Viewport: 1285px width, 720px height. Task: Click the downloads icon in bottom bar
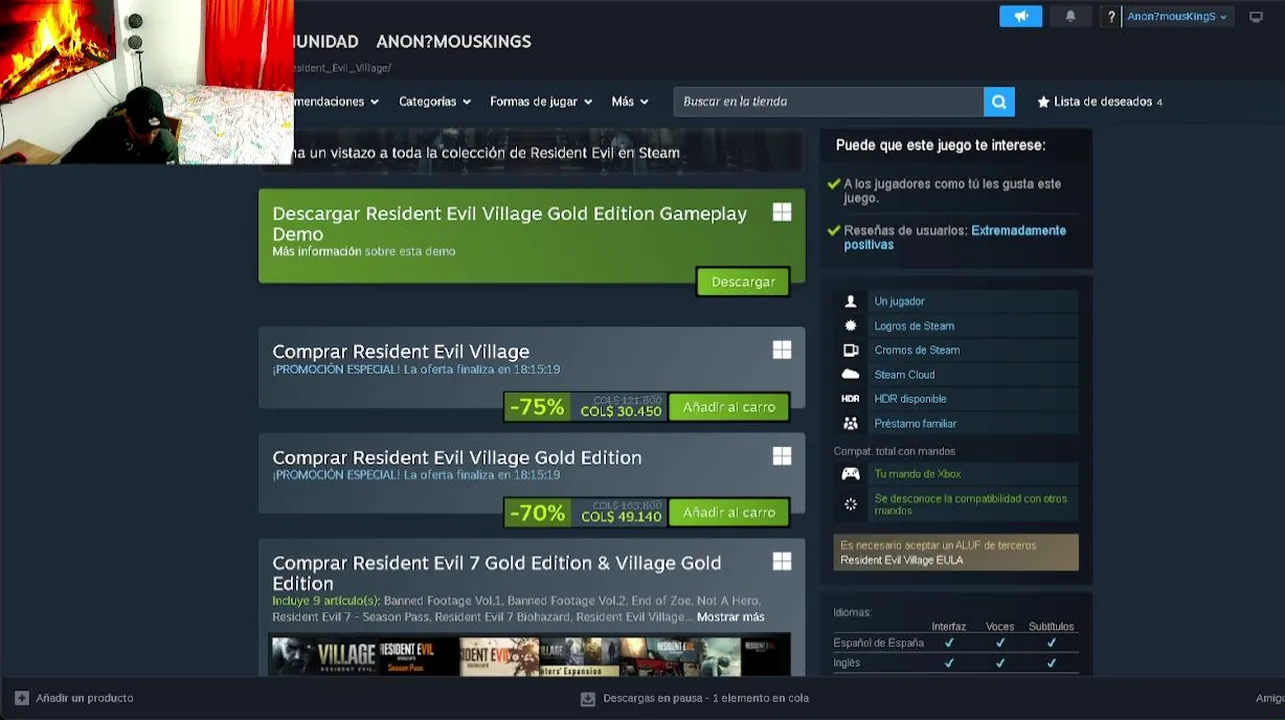(x=588, y=698)
